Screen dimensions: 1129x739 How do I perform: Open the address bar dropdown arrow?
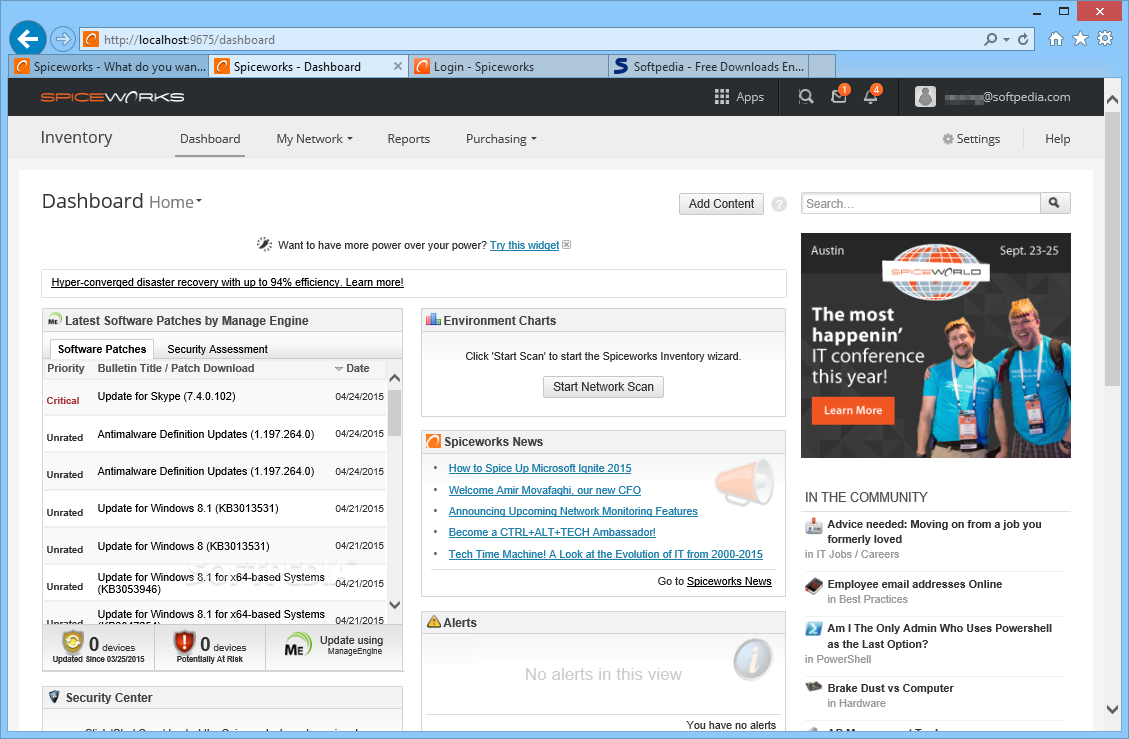tap(1006, 40)
